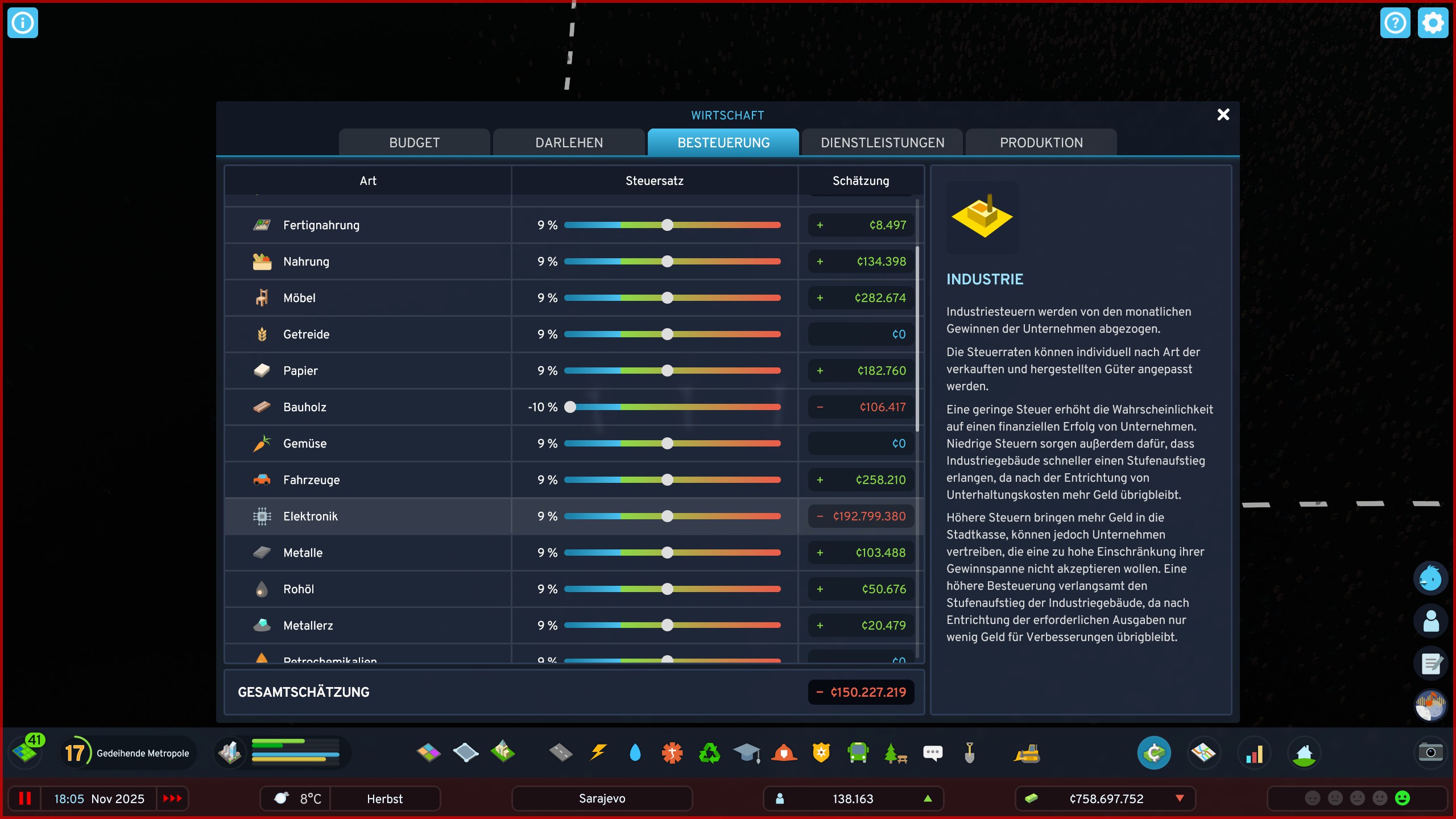Open the water and sewage menu
The image size is (1456, 819).
tap(635, 752)
